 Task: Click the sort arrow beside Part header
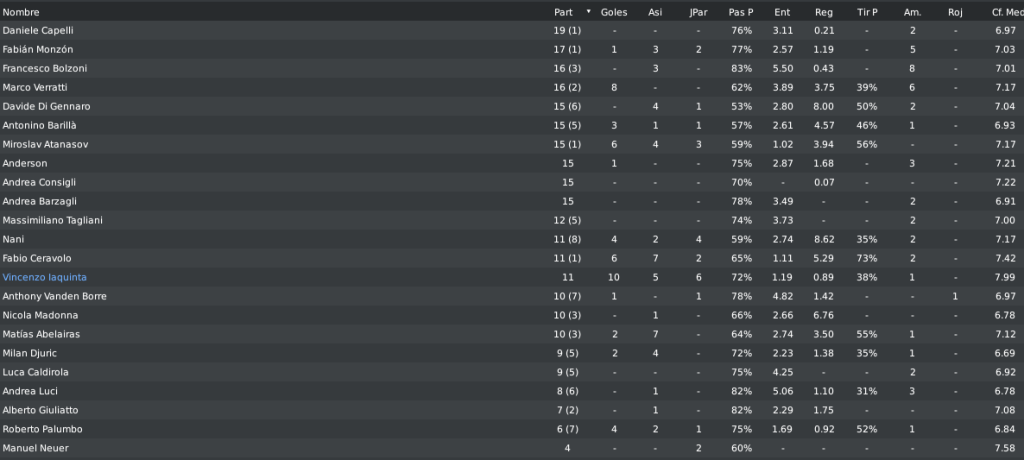click(588, 12)
